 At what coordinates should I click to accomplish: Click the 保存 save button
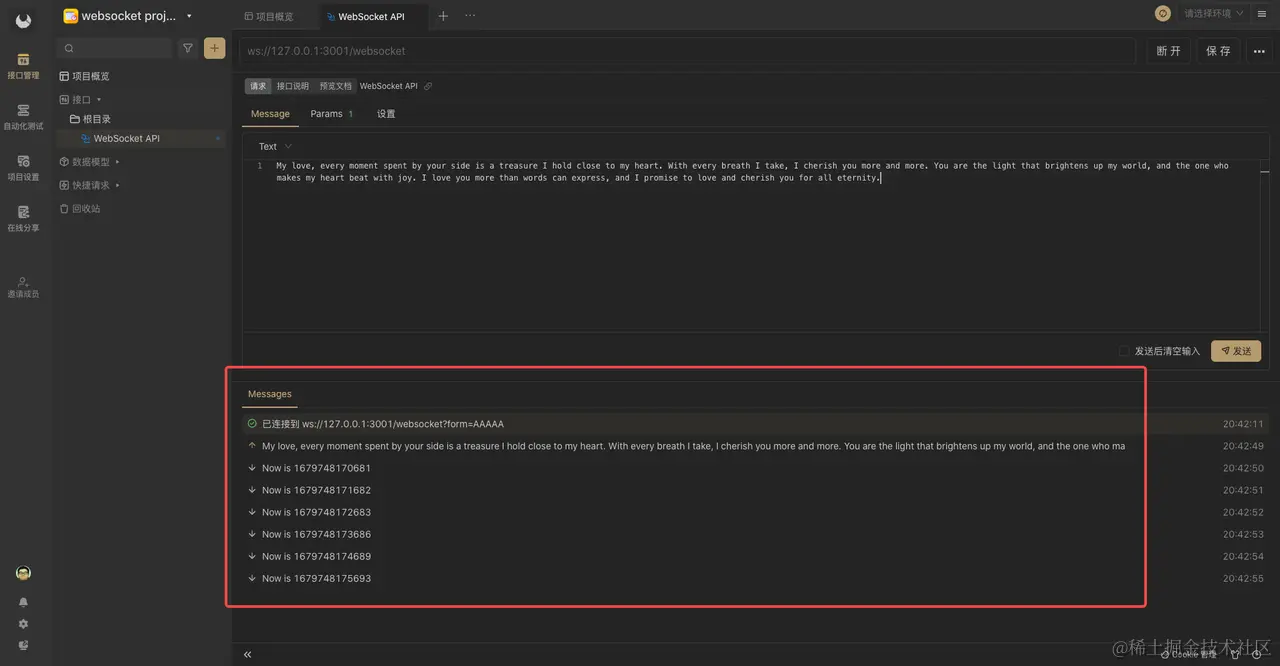(x=1217, y=50)
